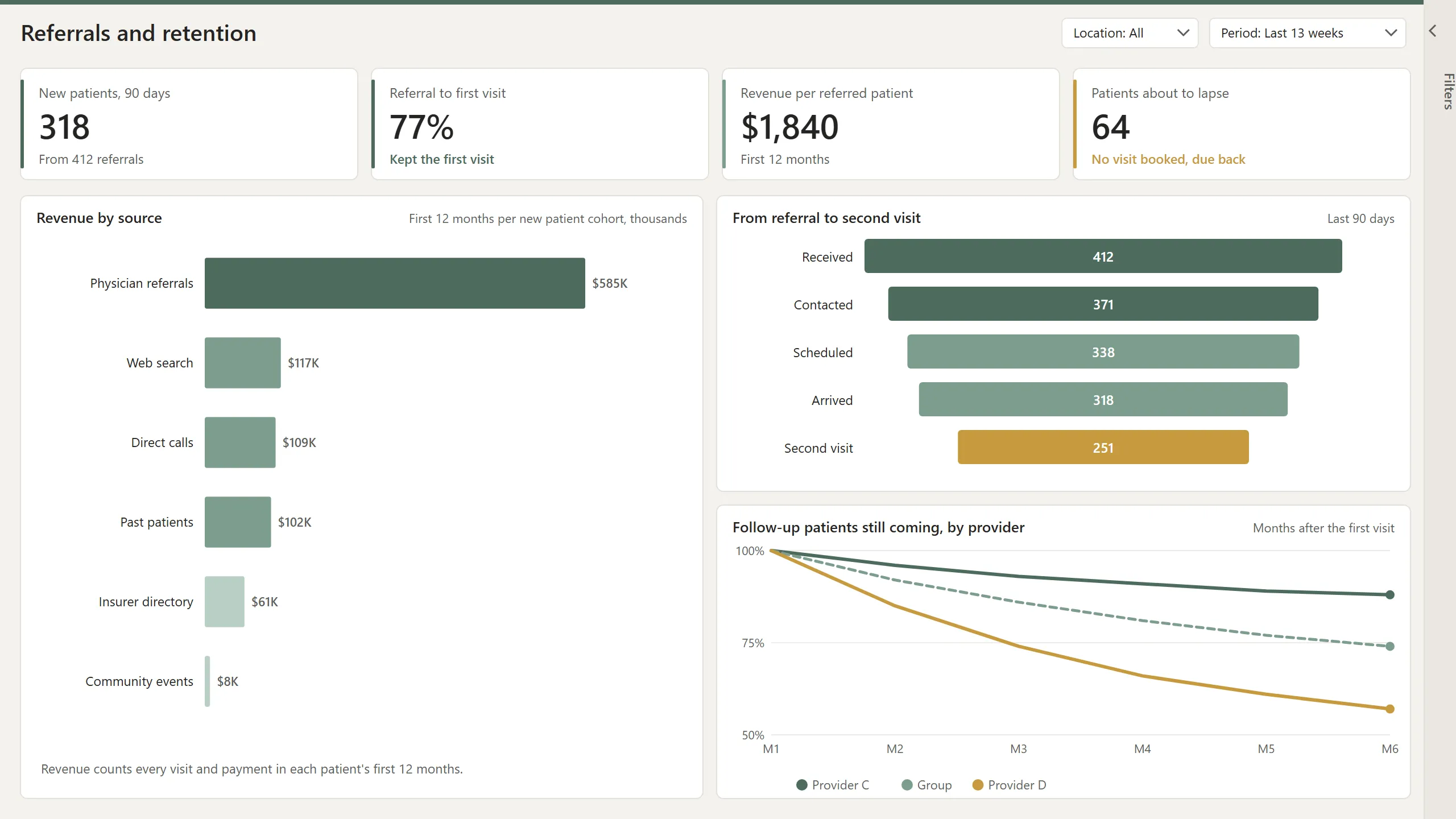Select the Referral to first visit card
The image size is (1456, 819).
click(x=540, y=124)
